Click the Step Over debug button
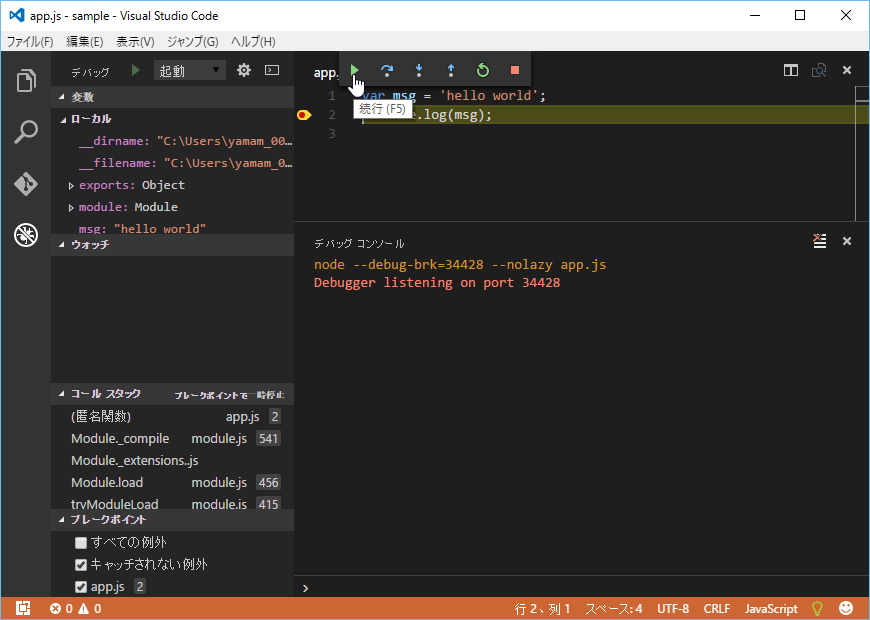The height and width of the screenshot is (620, 870). coord(387,70)
